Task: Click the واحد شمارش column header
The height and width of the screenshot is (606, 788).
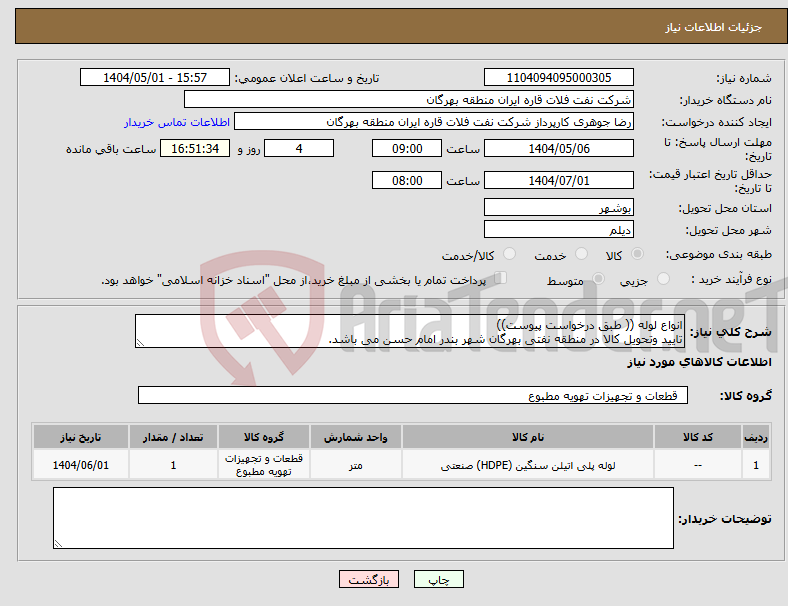Action: pos(356,437)
